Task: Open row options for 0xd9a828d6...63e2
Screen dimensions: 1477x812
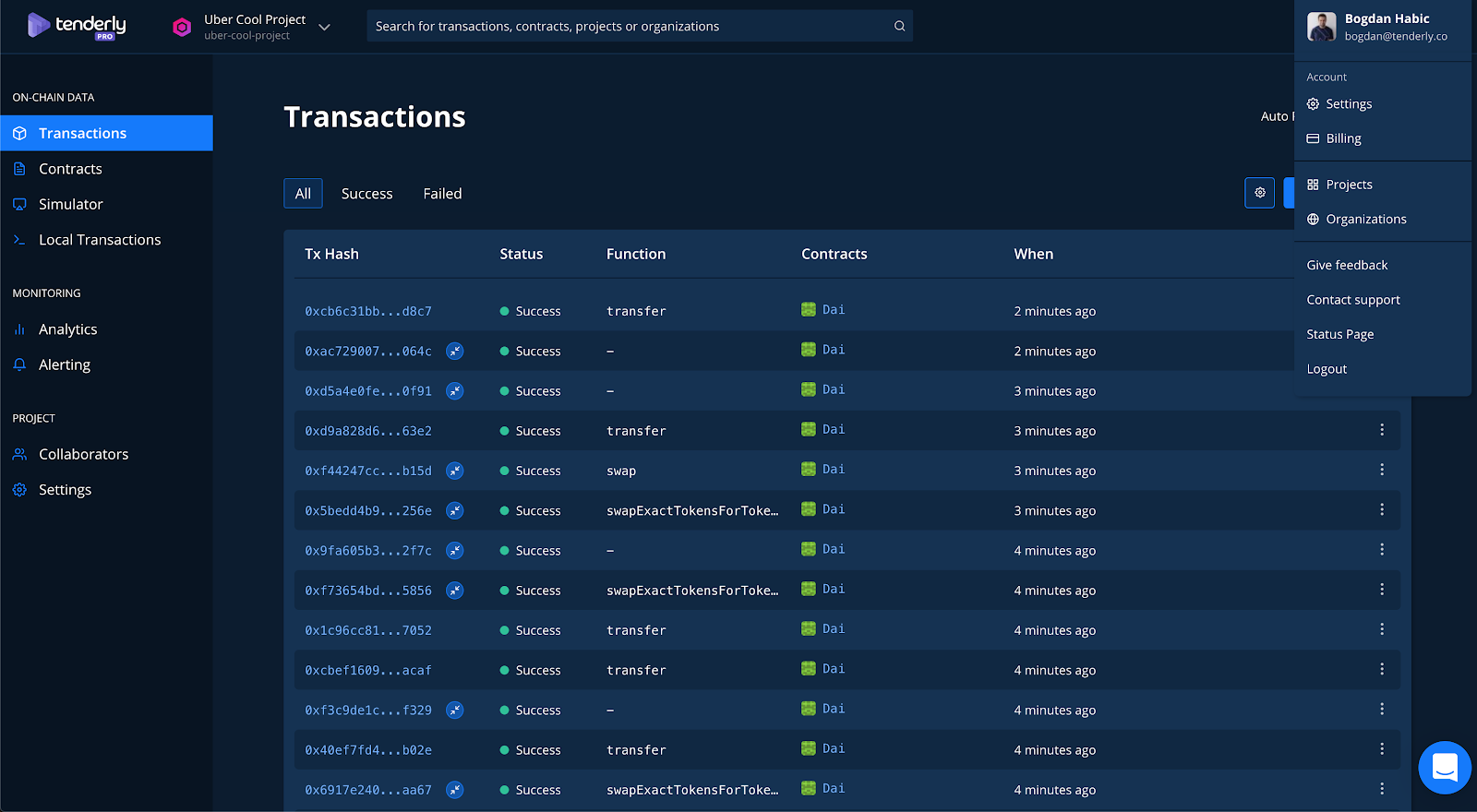Action: pyautogui.click(x=1381, y=430)
